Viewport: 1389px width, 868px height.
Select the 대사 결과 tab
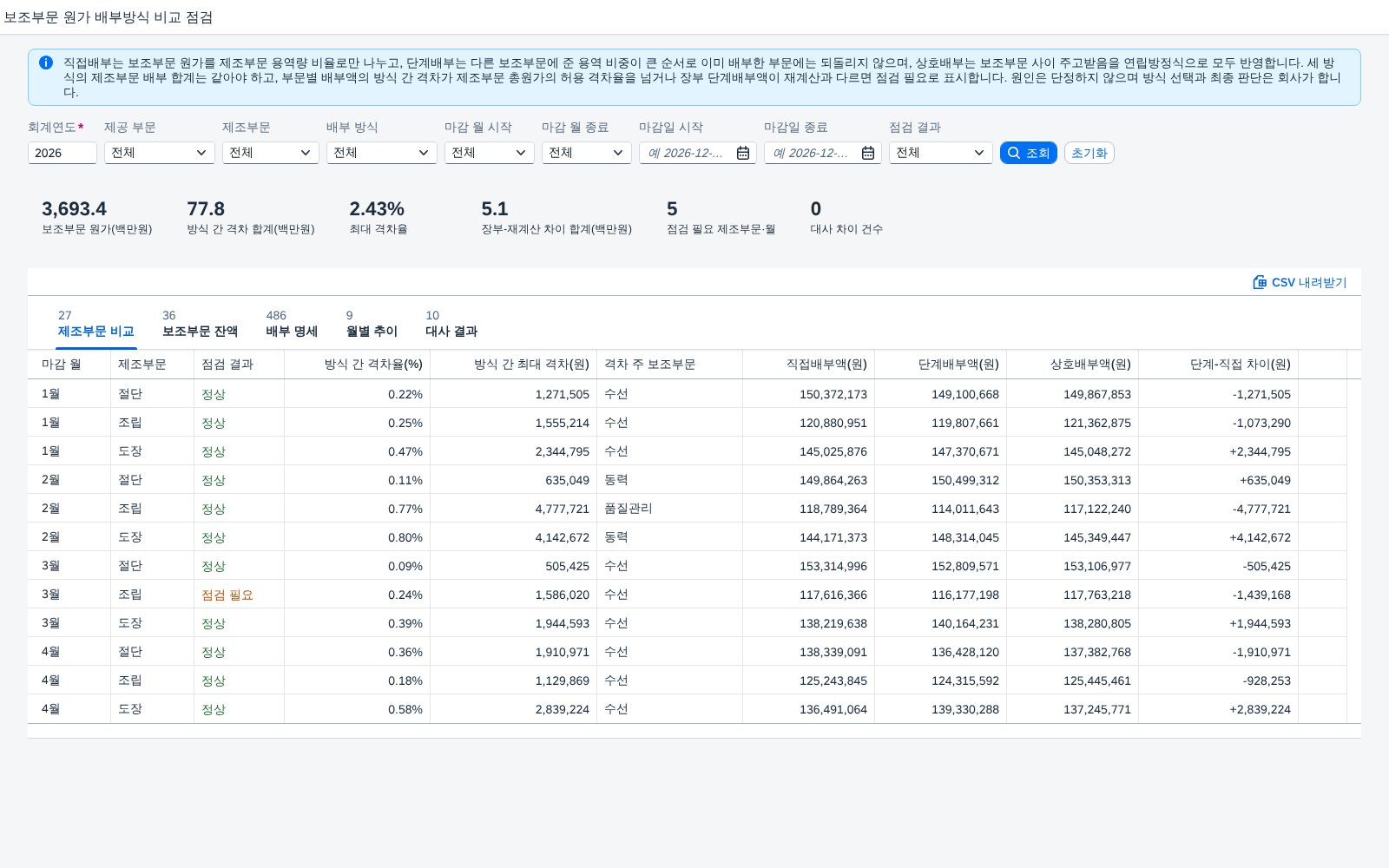(x=451, y=324)
